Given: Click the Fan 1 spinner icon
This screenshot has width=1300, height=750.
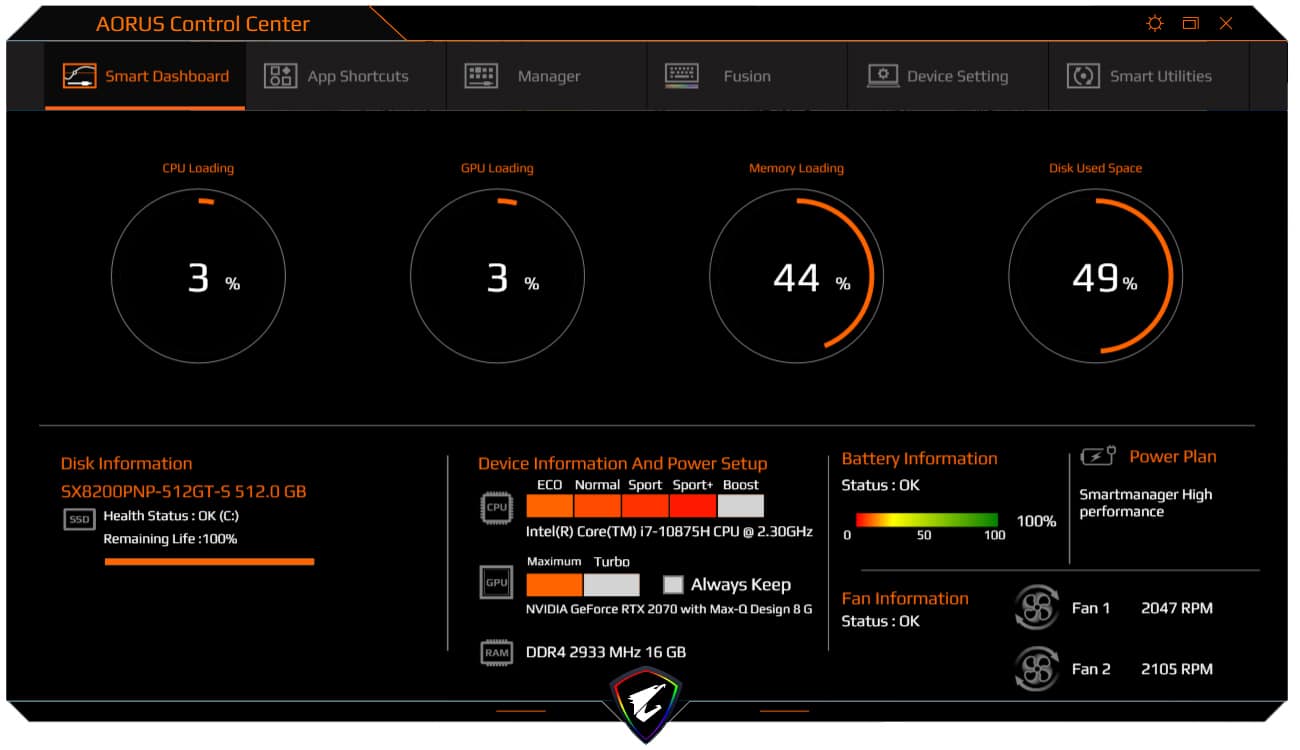Looking at the screenshot, I should click(x=1036, y=608).
